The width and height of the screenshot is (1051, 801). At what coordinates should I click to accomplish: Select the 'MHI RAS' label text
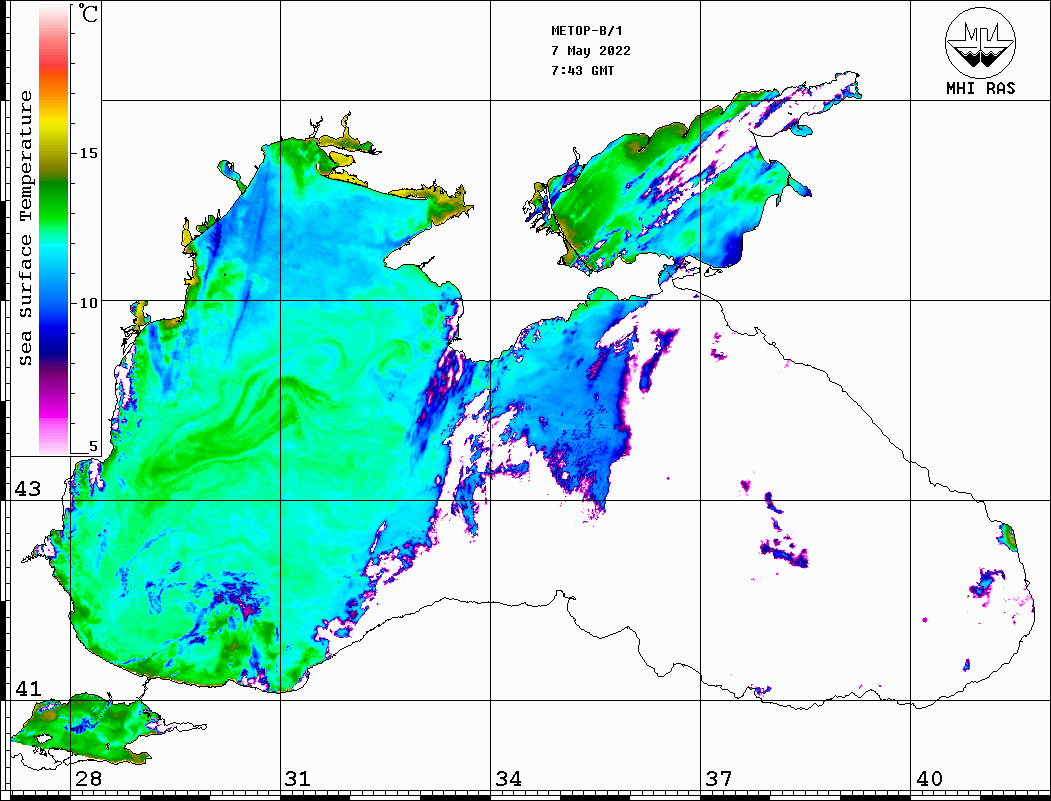(x=981, y=88)
